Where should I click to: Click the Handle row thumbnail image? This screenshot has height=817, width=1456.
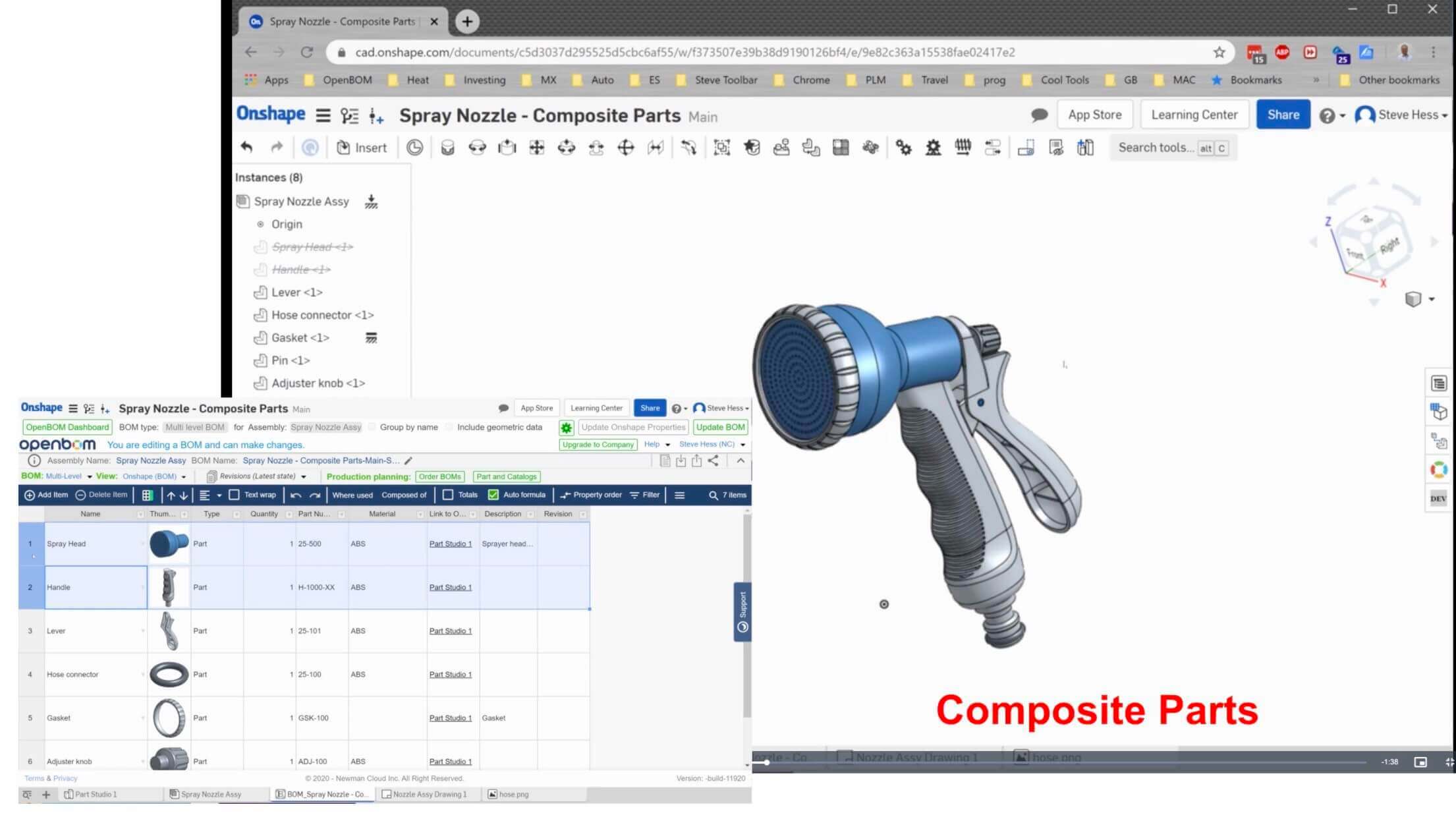coord(168,587)
